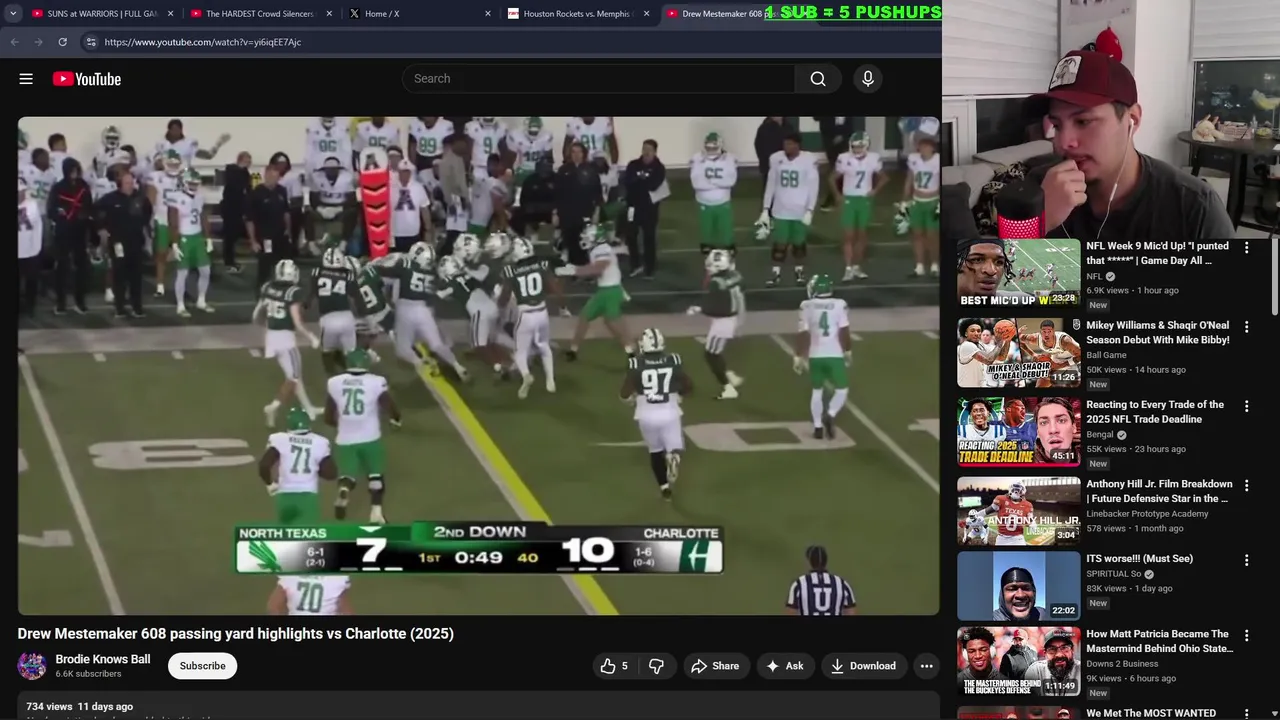Open the Brodie Knows Ball channel name

click(x=103, y=659)
